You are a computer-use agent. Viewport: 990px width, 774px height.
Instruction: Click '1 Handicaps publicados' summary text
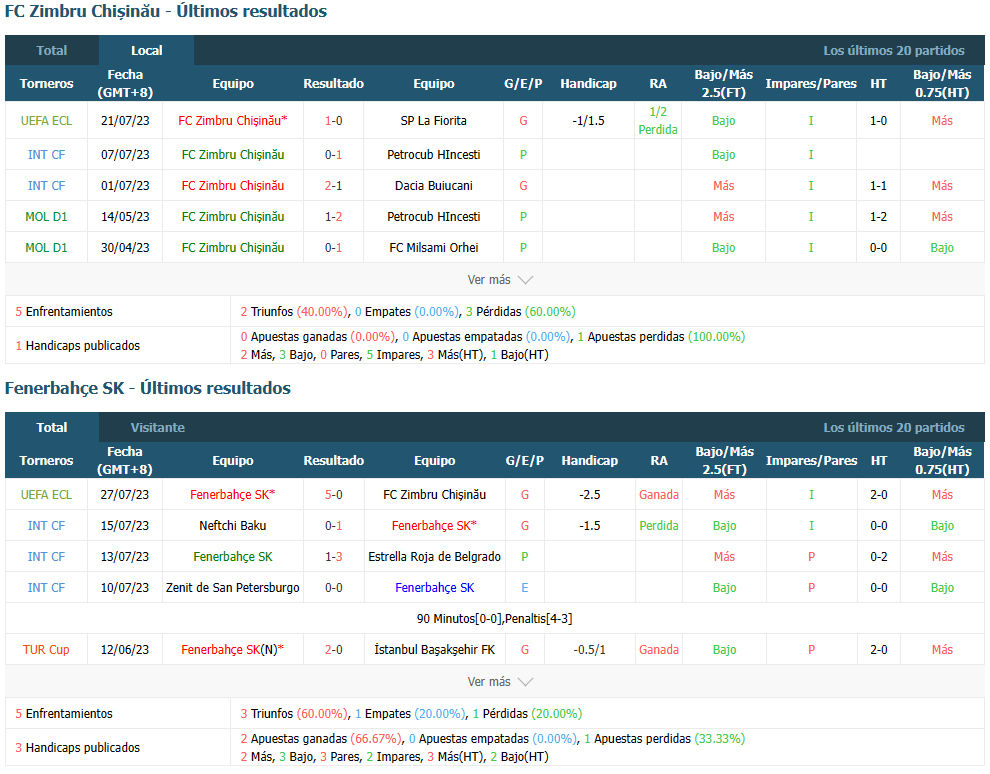click(x=78, y=345)
